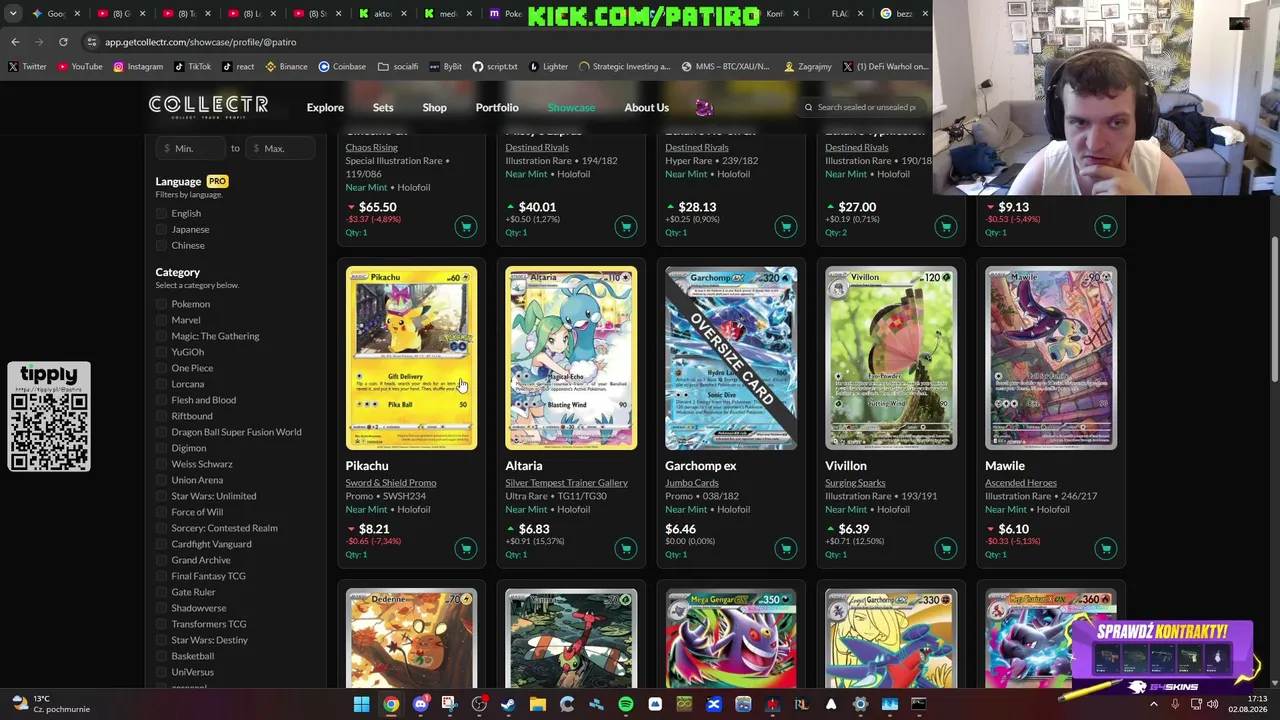Open File Explorer from taskbar
Viewport: 1280px width, 720px height.
537,704
